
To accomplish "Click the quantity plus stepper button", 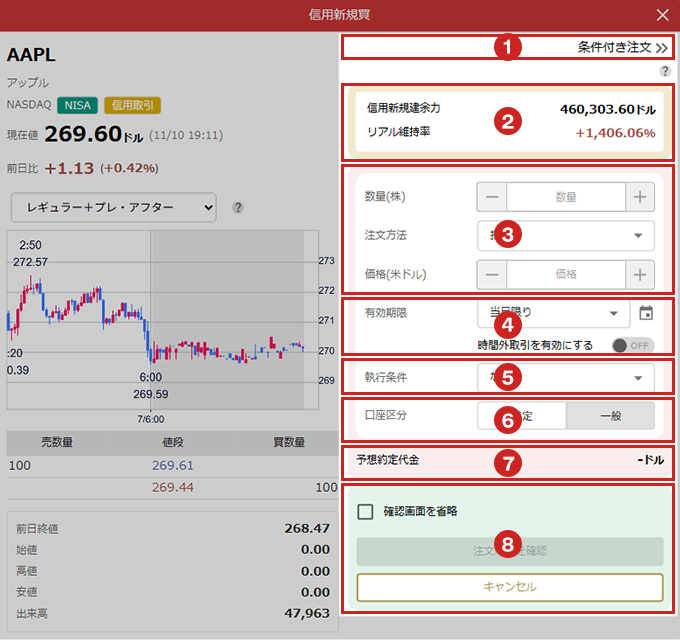I will (640, 197).
